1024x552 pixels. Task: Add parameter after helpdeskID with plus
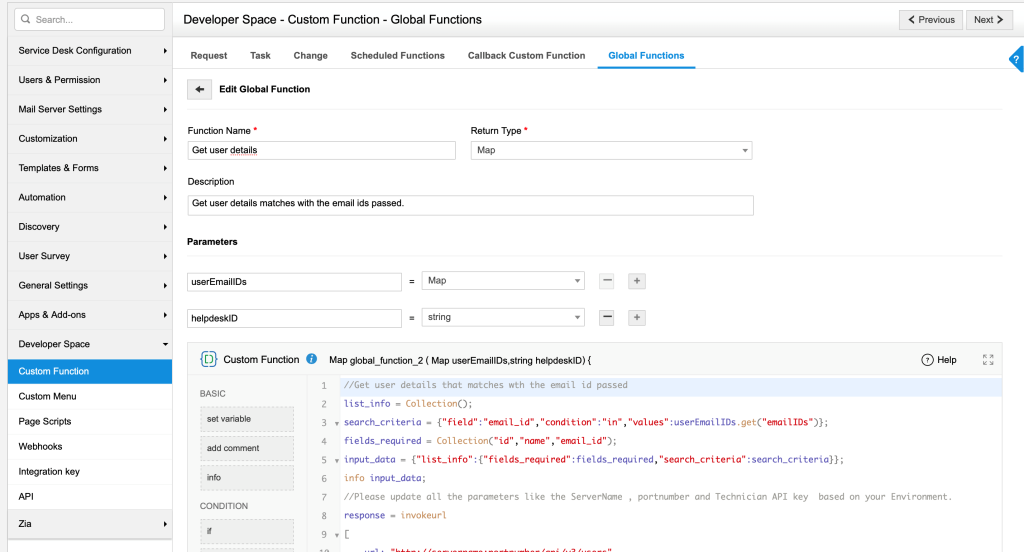[637, 317]
